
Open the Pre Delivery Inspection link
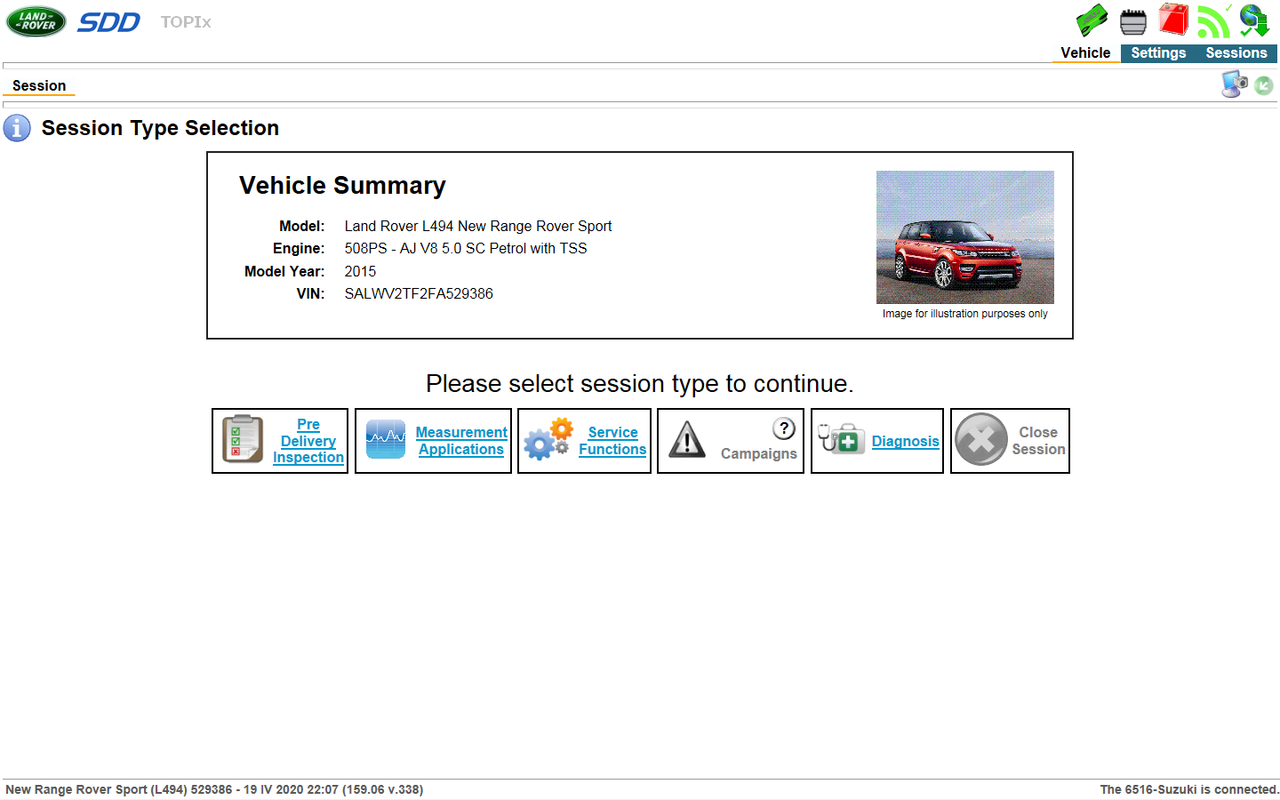[308, 441]
